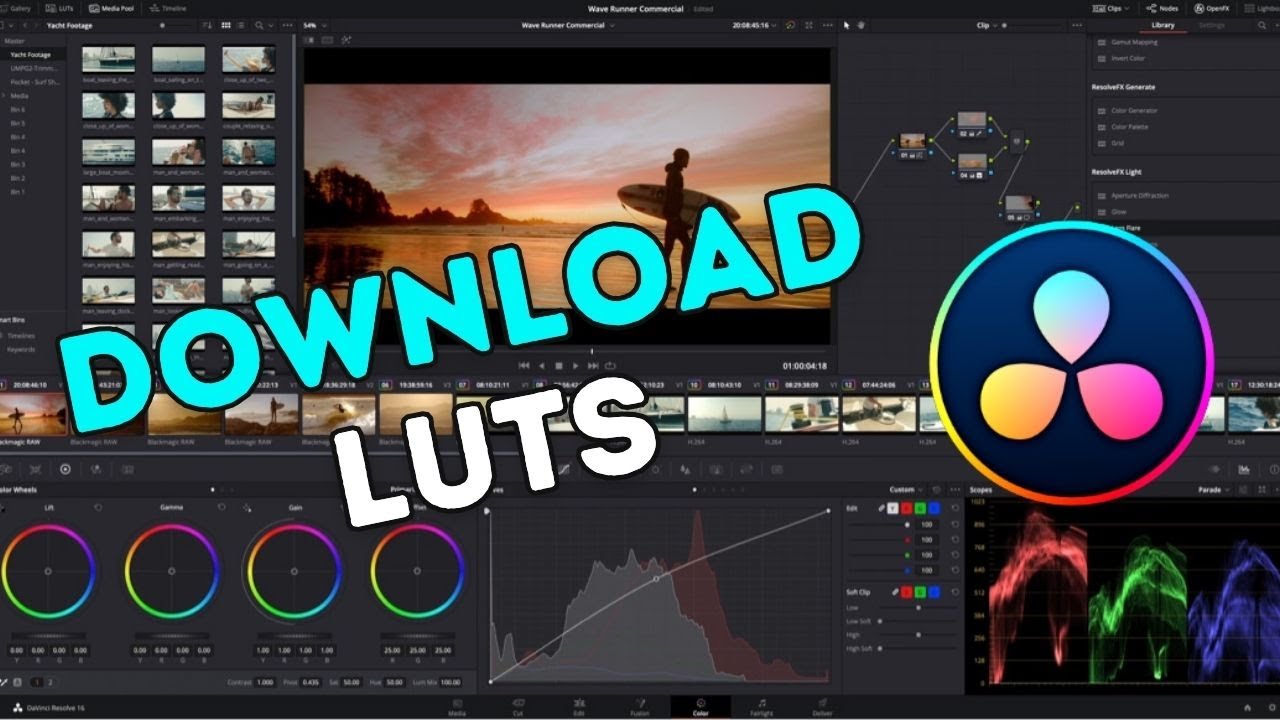The width and height of the screenshot is (1280, 720).
Task: Select Gamut Mapping effect
Action: [1134, 43]
